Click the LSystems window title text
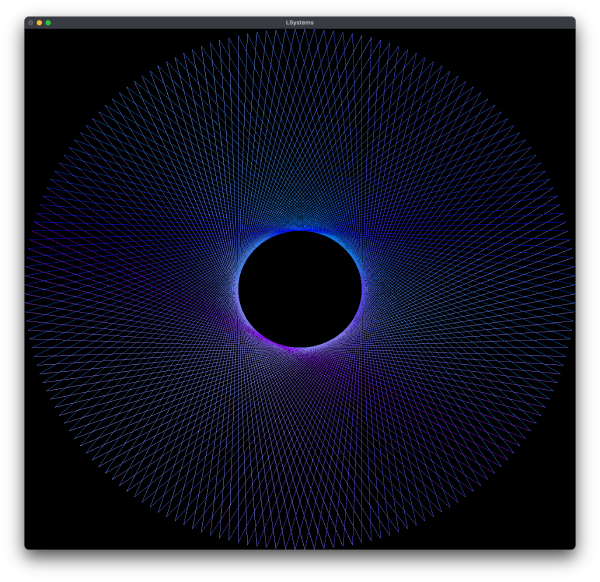Image resolution: width=600 pixels, height=582 pixels. click(300, 22)
